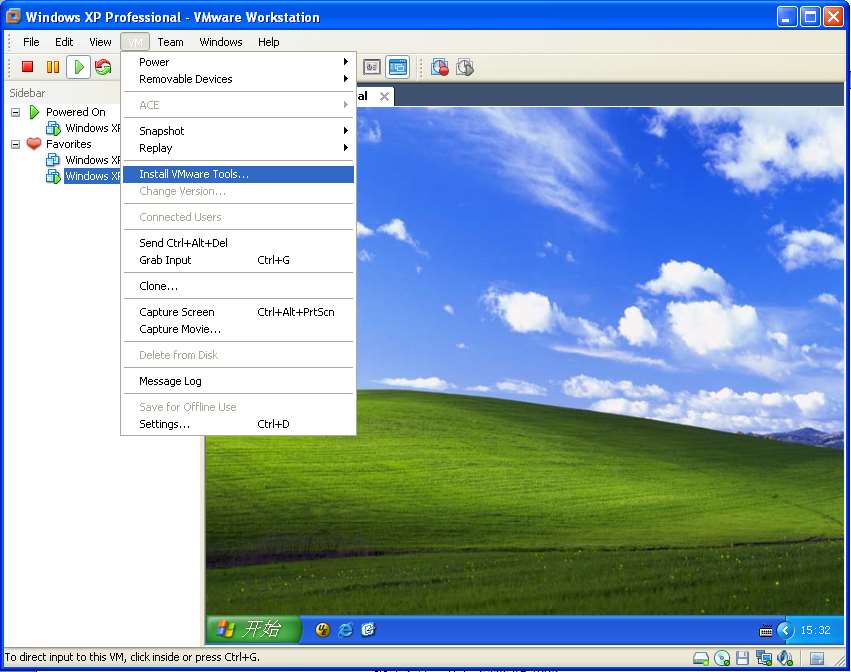Click the floppy drive status bar icon
851x672 pixels.
tap(742, 658)
